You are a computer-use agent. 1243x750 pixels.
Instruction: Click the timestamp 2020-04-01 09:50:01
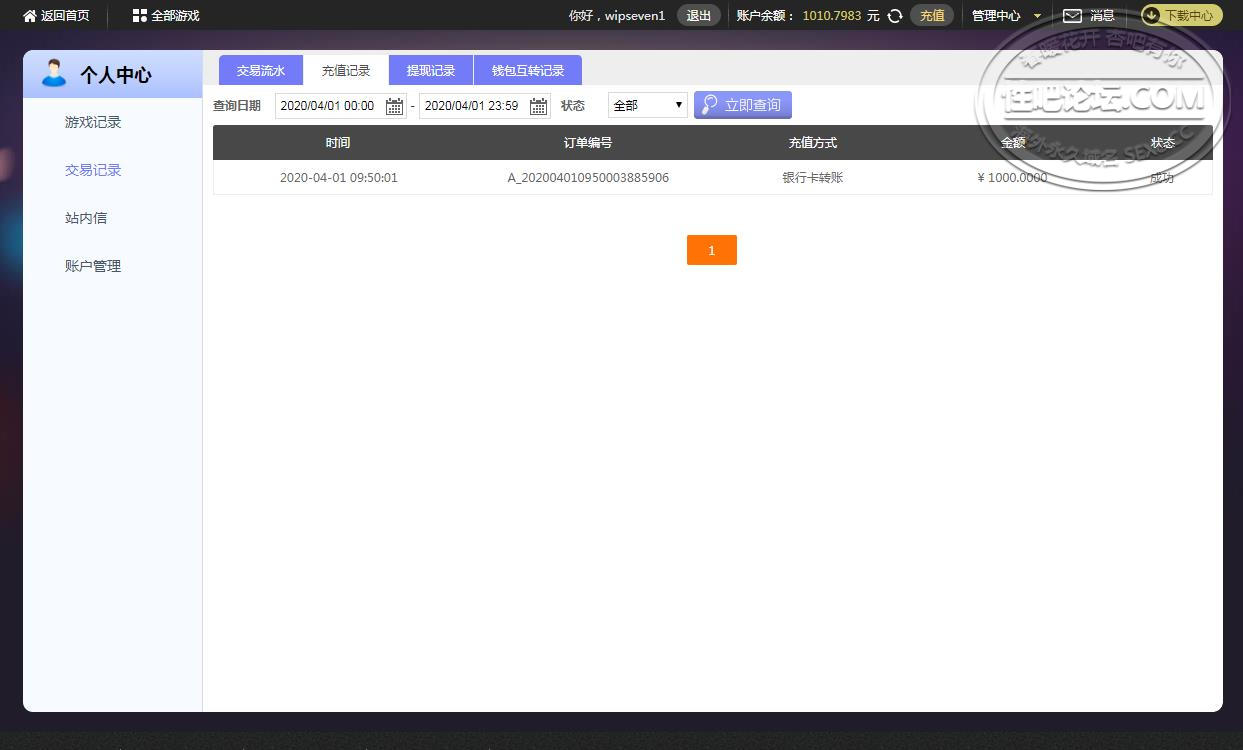339,178
